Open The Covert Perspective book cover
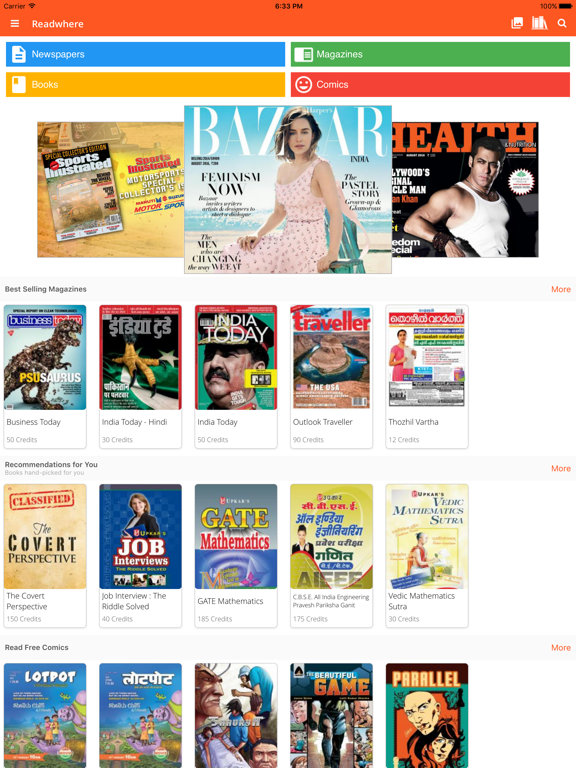The width and height of the screenshot is (576, 768). tap(45, 536)
